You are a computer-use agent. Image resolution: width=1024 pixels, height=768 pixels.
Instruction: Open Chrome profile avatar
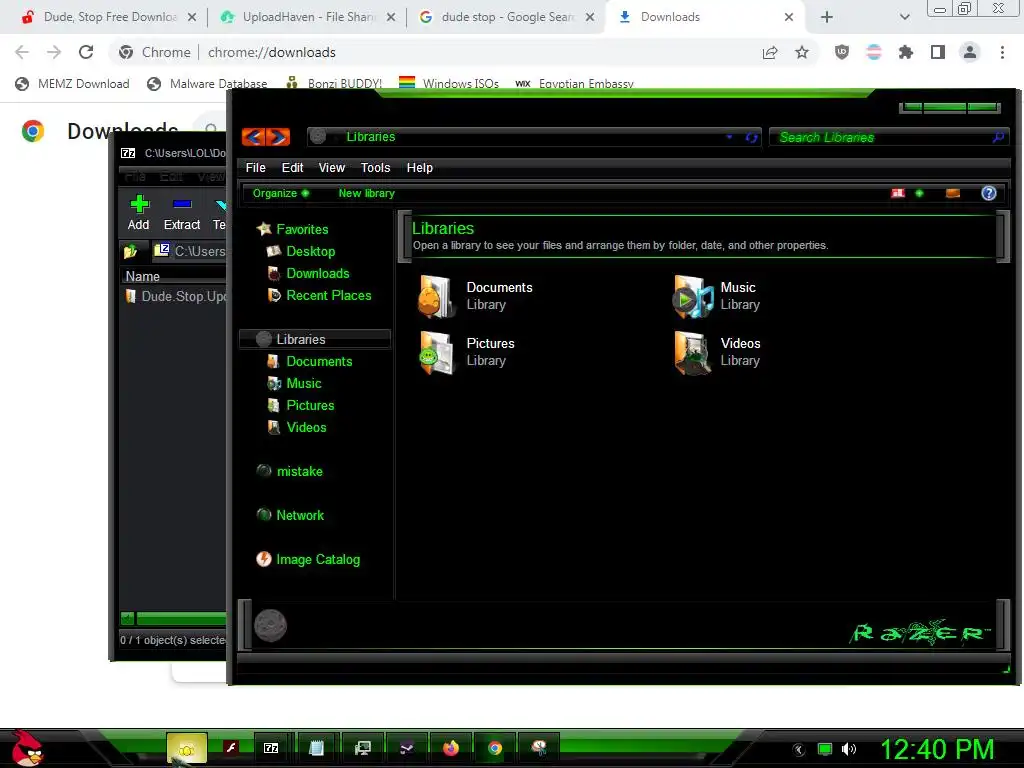point(970,52)
